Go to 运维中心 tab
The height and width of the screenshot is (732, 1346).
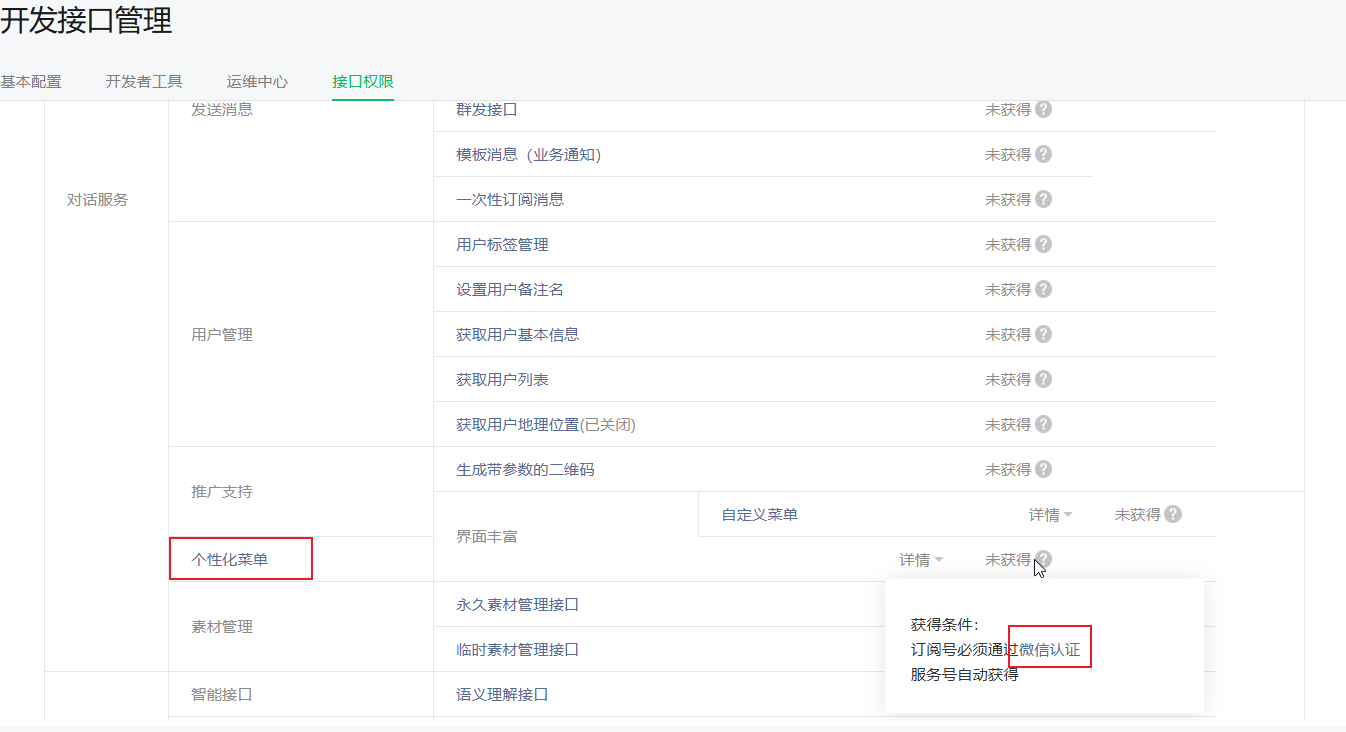(x=257, y=82)
